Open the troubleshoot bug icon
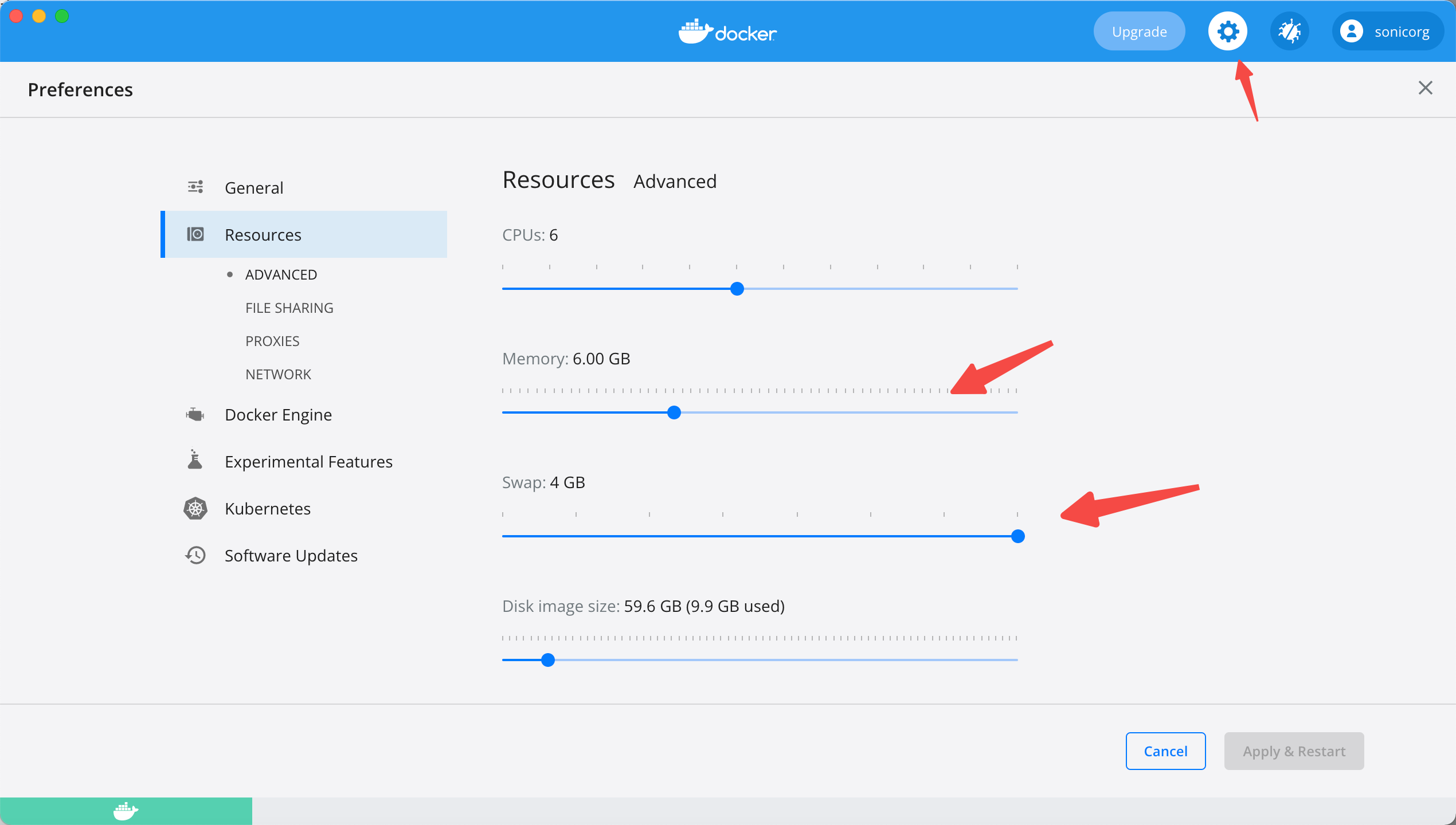The height and width of the screenshot is (825, 1456). click(1289, 32)
